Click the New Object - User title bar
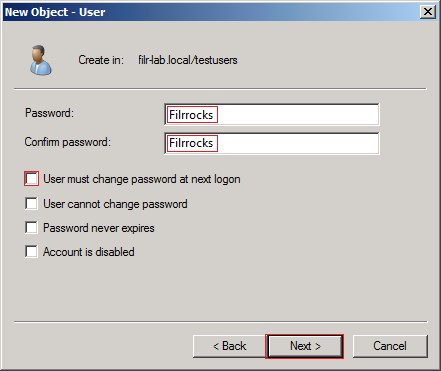The image size is (441, 371). 211,12
